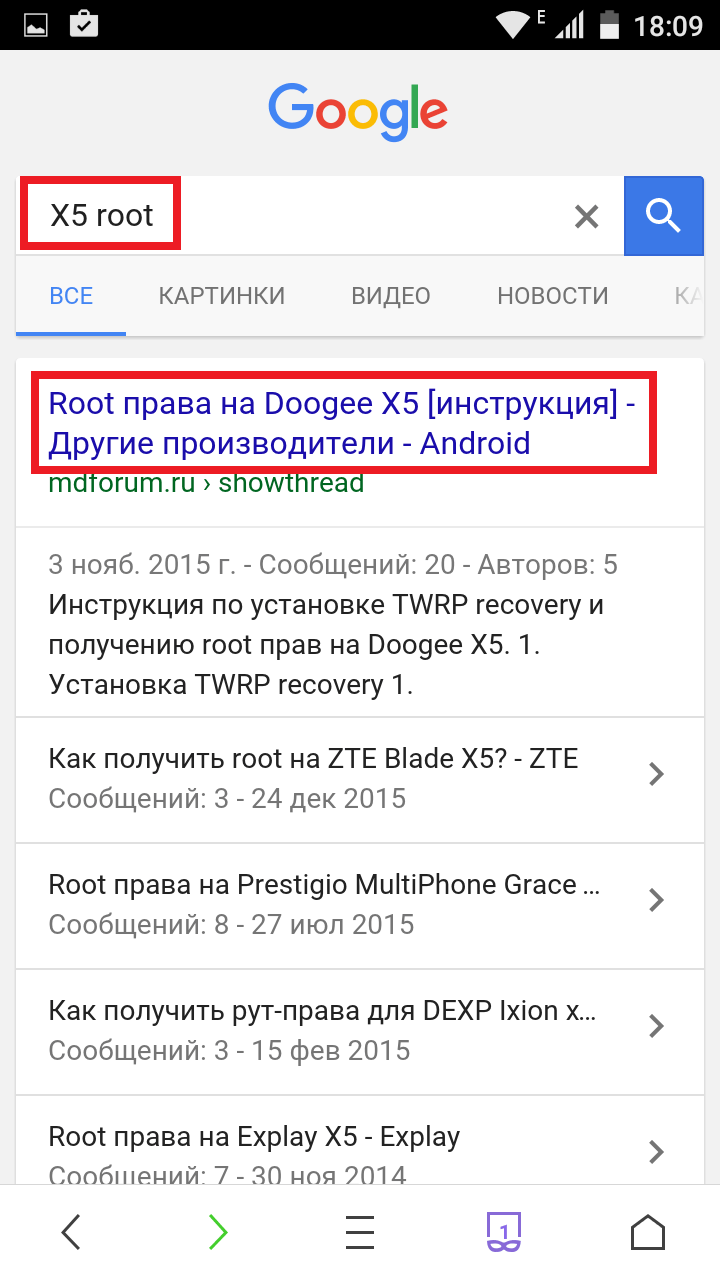Tap the clipboard-check notification icon
The height and width of the screenshot is (1280, 720).
point(85,24)
